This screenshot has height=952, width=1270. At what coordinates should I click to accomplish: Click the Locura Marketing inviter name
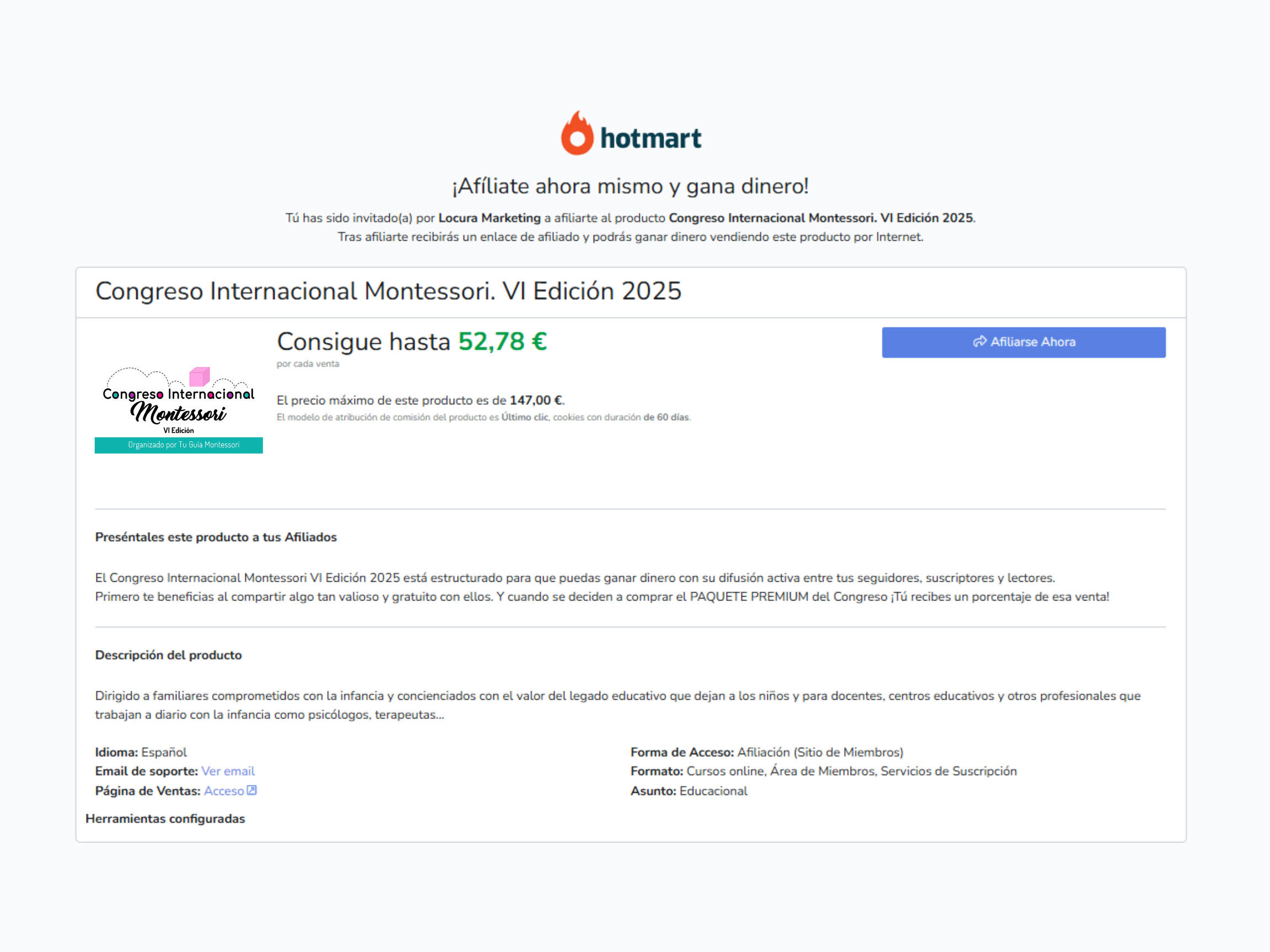point(489,218)
